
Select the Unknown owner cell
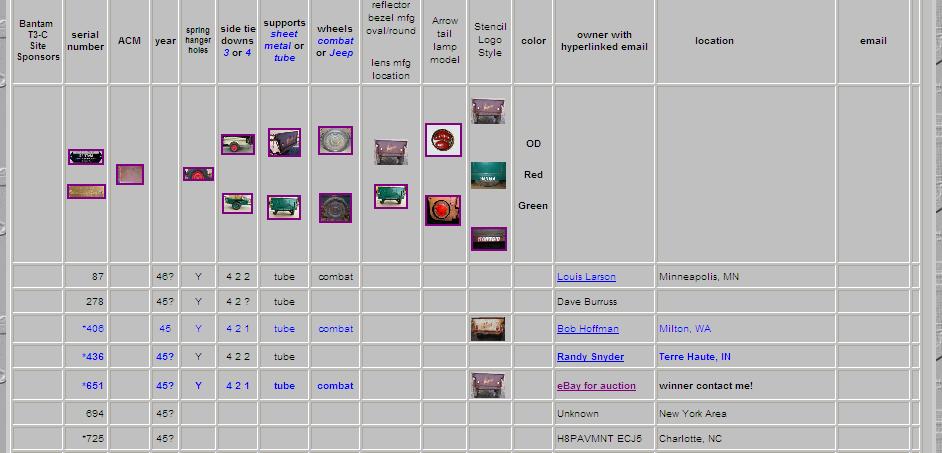coord(604,413)
